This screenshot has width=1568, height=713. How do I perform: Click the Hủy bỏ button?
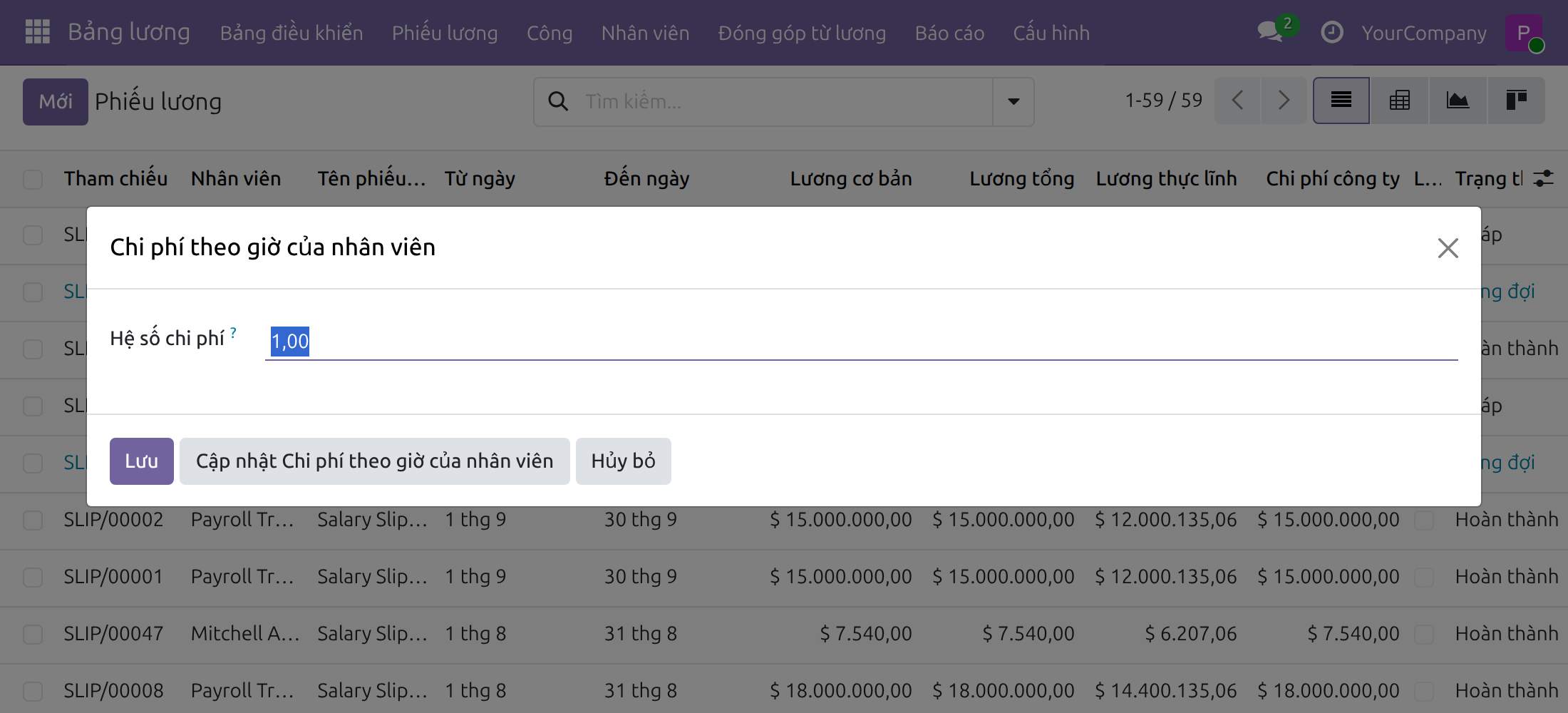click(x=624, y=461)
